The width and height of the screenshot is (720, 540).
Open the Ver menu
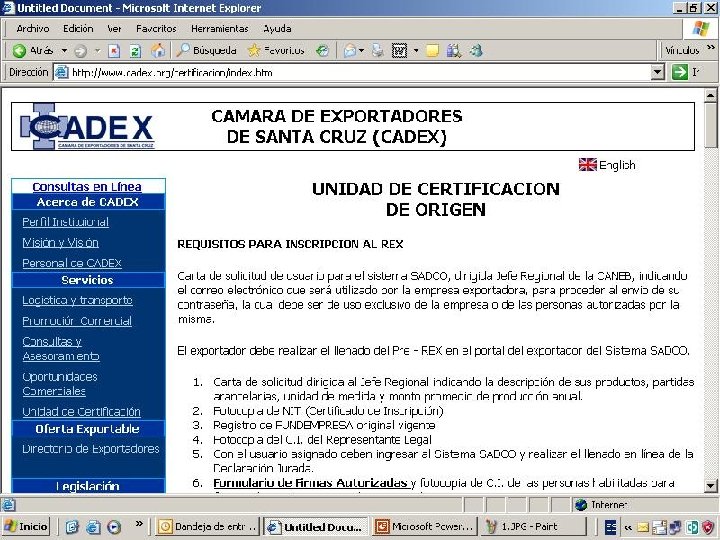pyautogui.click(x=114, y=28)
